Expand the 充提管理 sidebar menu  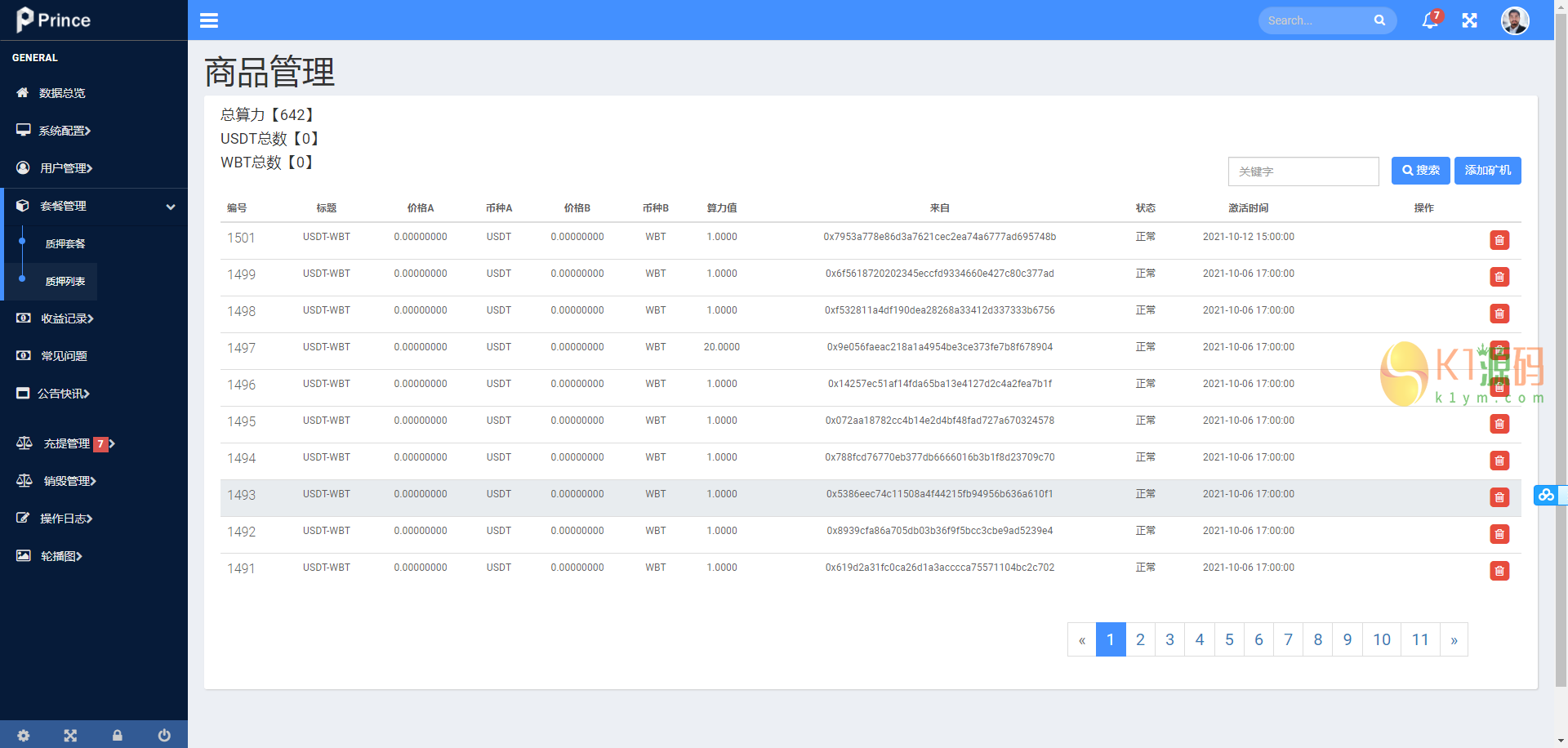click(x=67, y=443)
